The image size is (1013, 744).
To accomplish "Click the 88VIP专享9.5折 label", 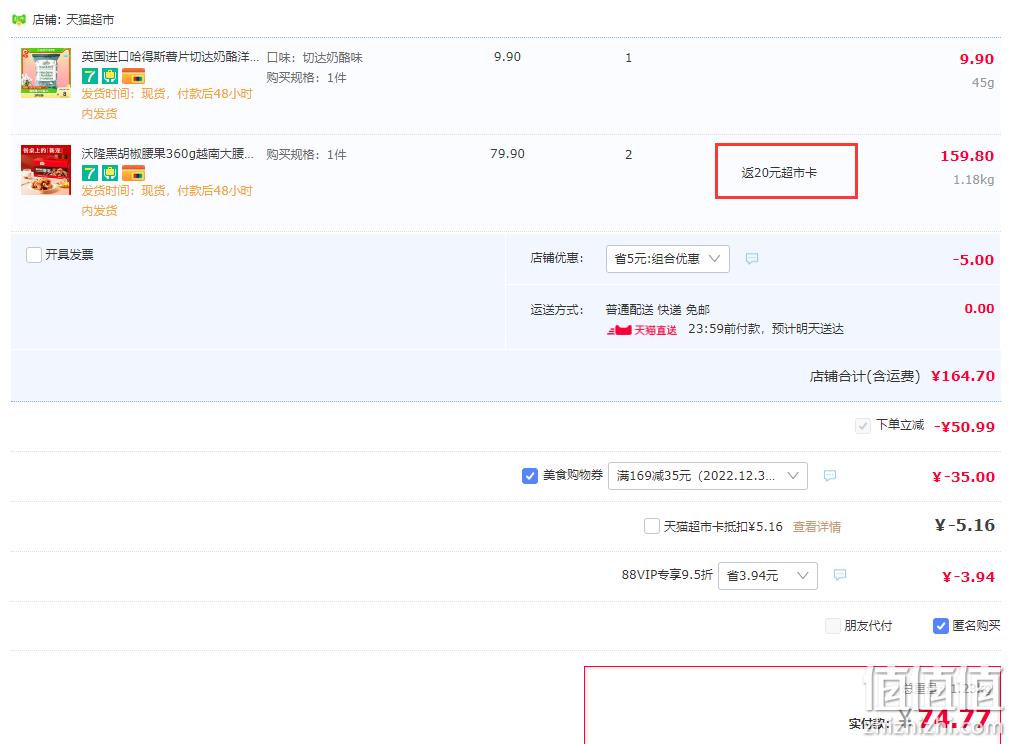I will coord(667,575).
